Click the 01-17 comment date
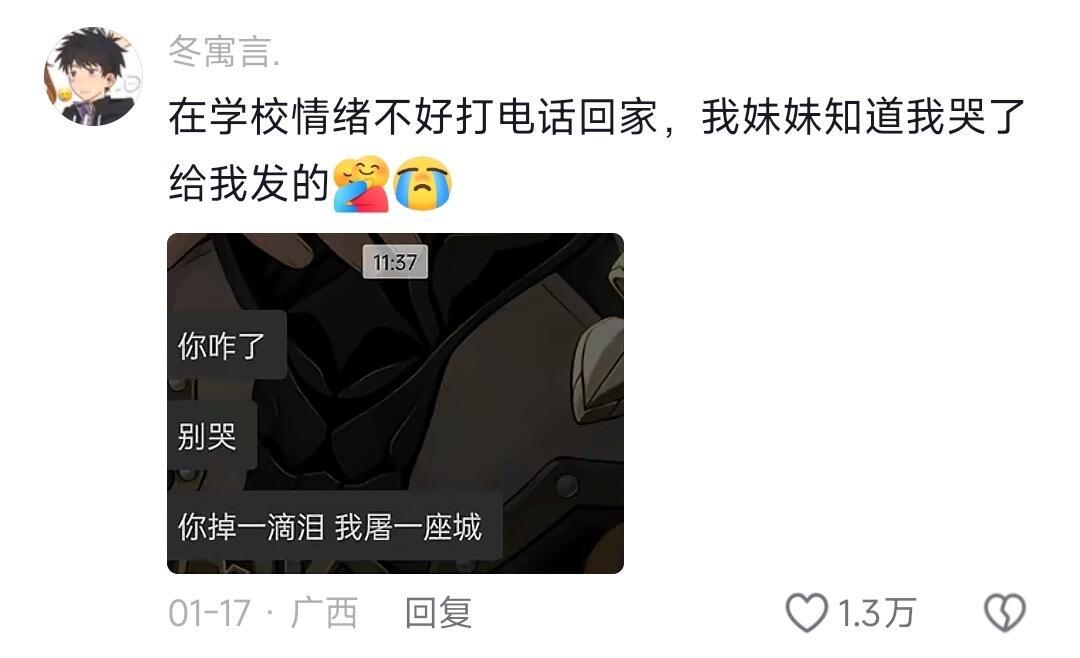1080x658 pixels. pos(209,613)
